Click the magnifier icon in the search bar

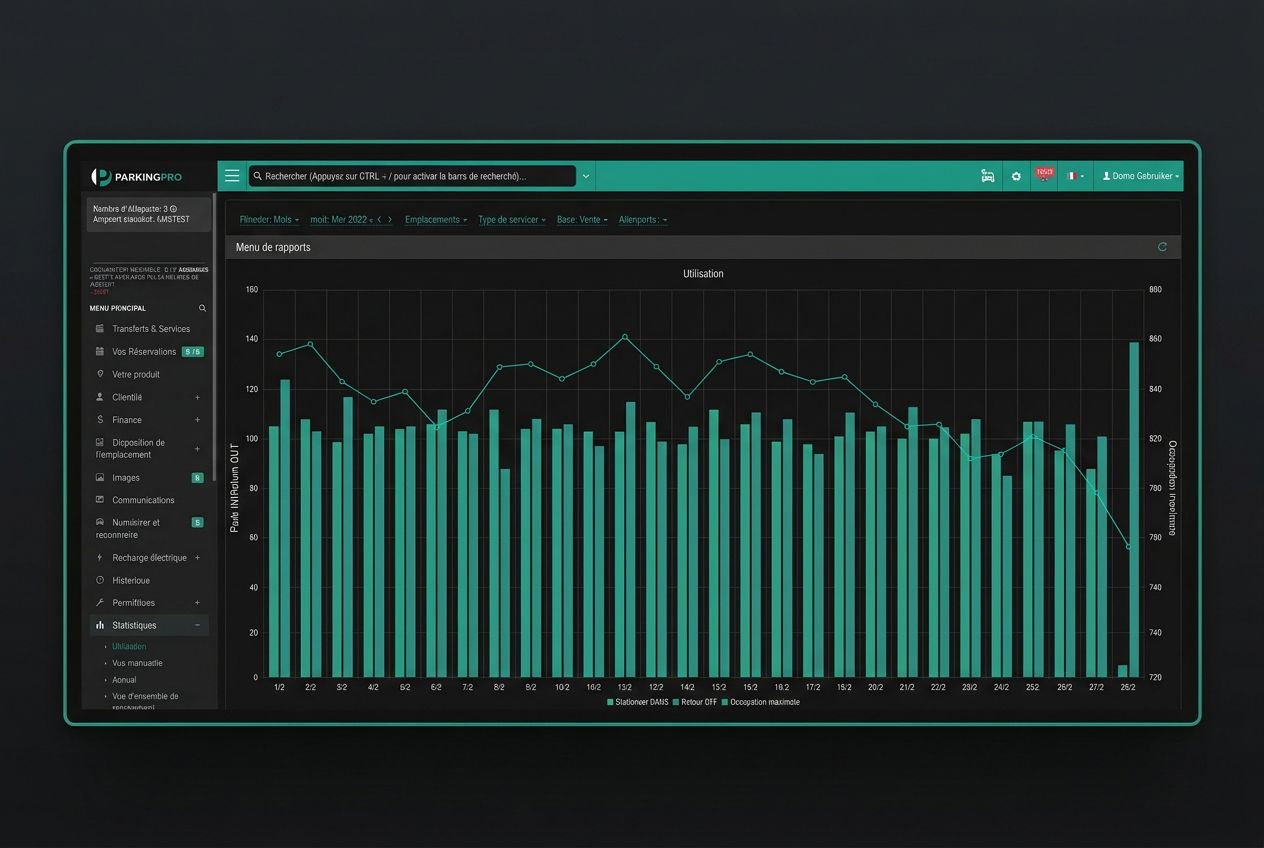(x=257, y=176)
